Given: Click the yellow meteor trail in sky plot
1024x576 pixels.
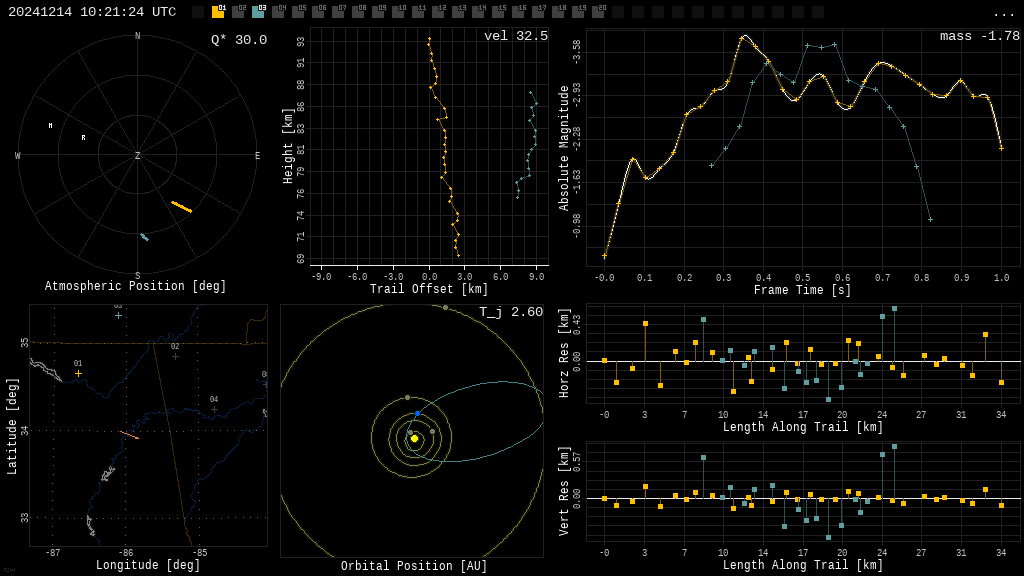Looking at the screenshot, I should point(181,207).
